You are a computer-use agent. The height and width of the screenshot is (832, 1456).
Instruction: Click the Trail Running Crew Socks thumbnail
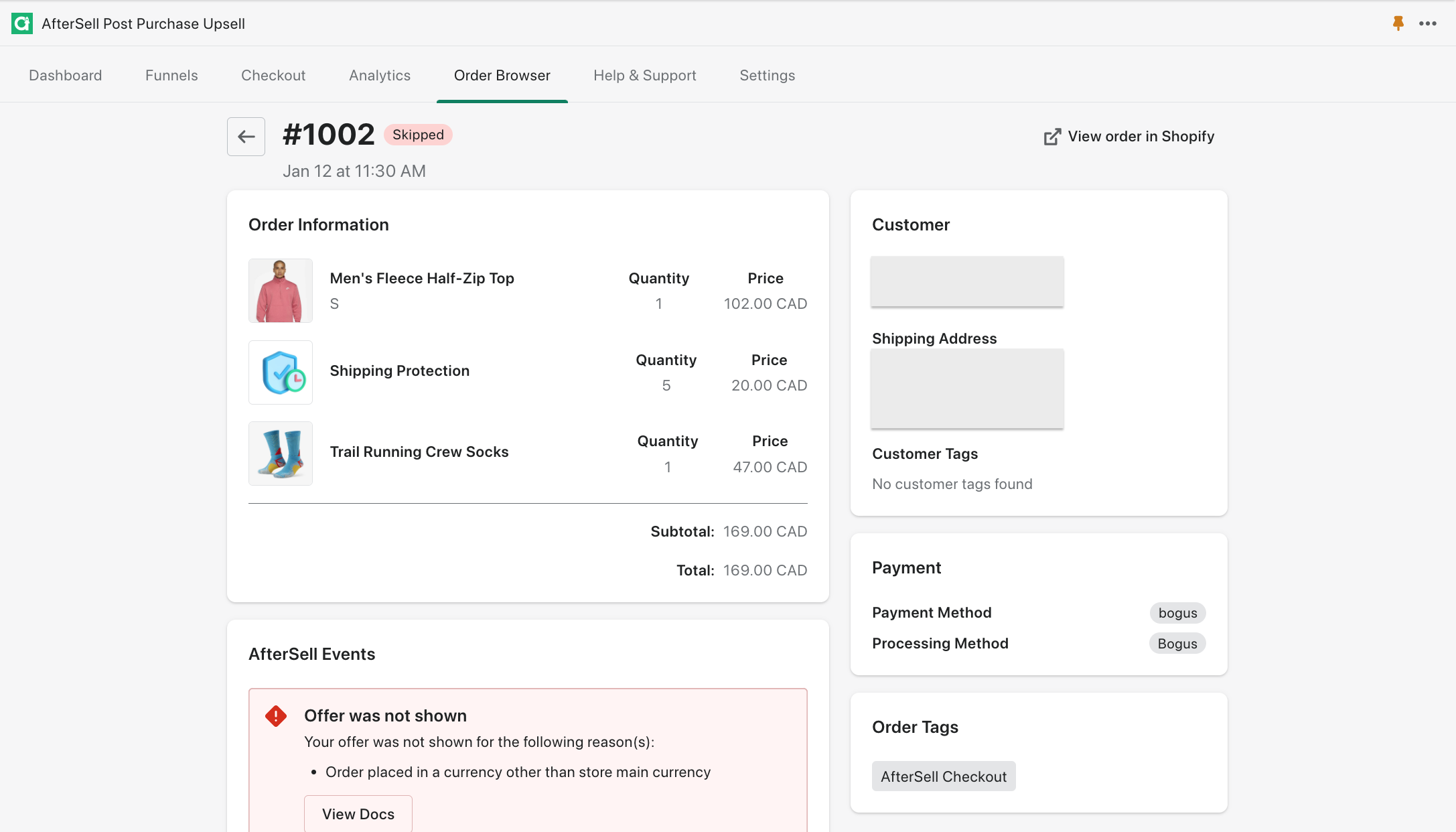[281, 454]
